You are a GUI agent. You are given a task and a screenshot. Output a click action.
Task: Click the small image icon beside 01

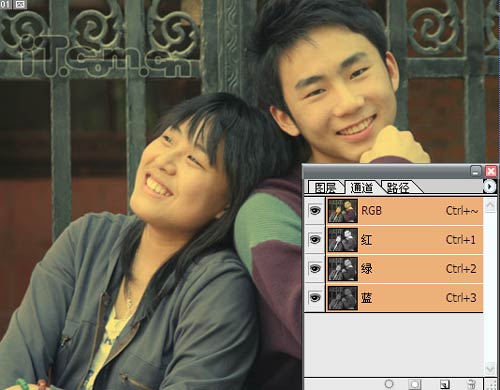pos(21,4)
